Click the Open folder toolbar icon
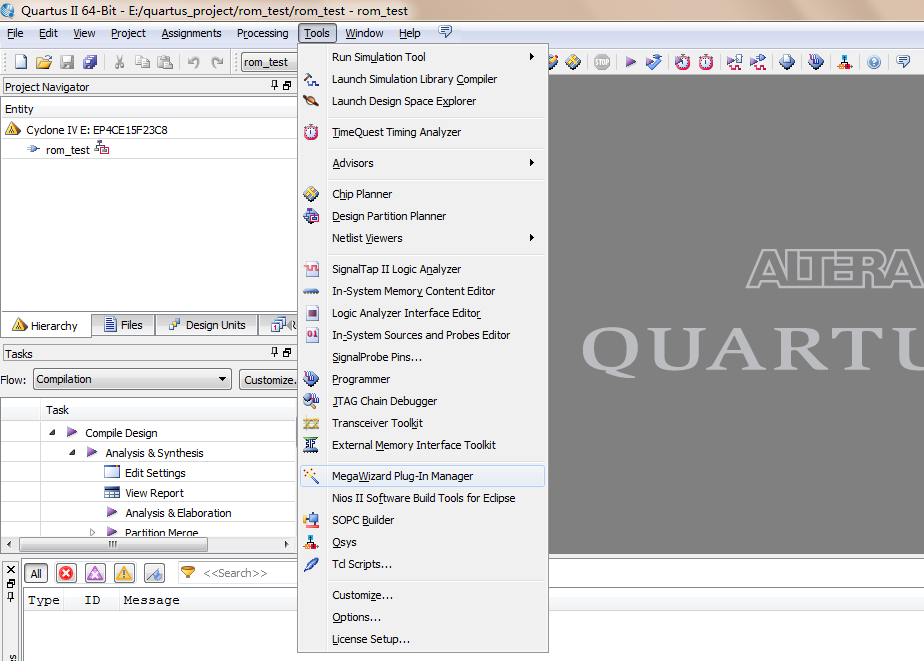Viewport: 924px width, 661px height. [x=44, y=62]
